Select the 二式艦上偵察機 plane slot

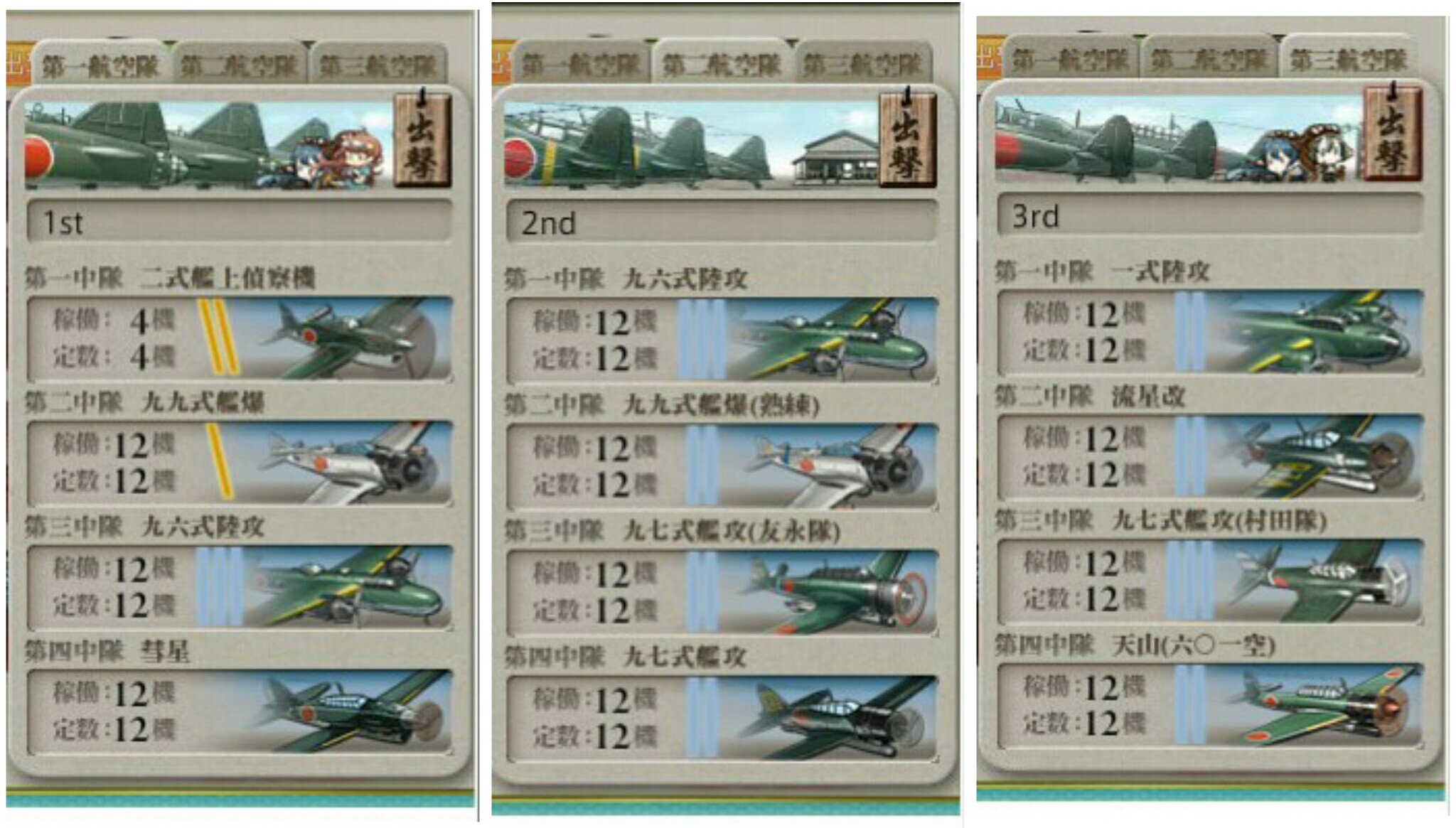pos(240,338)
